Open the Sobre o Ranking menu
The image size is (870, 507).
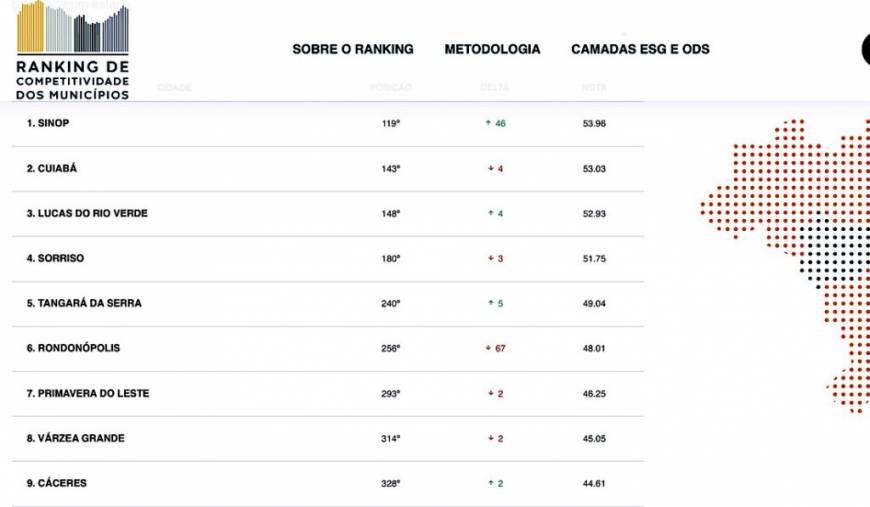(353, 49)
